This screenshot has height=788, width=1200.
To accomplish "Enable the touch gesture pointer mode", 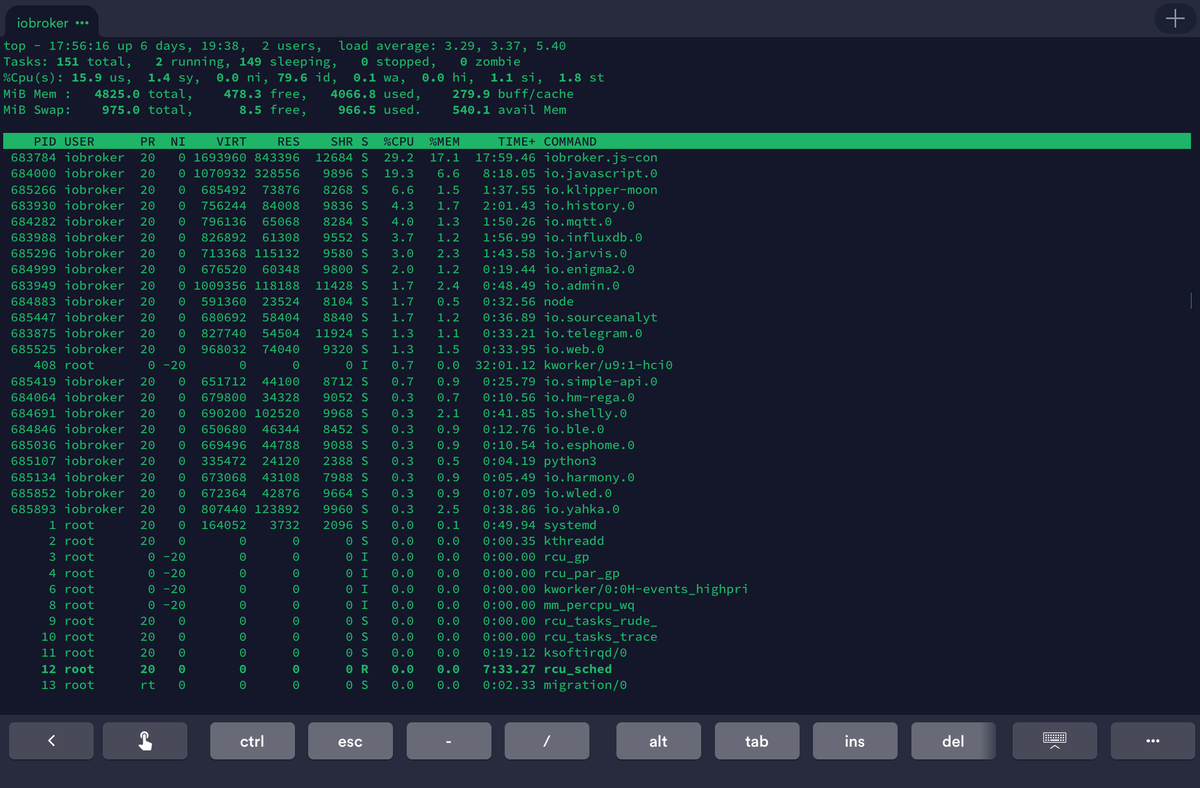I will pos(145,741).
